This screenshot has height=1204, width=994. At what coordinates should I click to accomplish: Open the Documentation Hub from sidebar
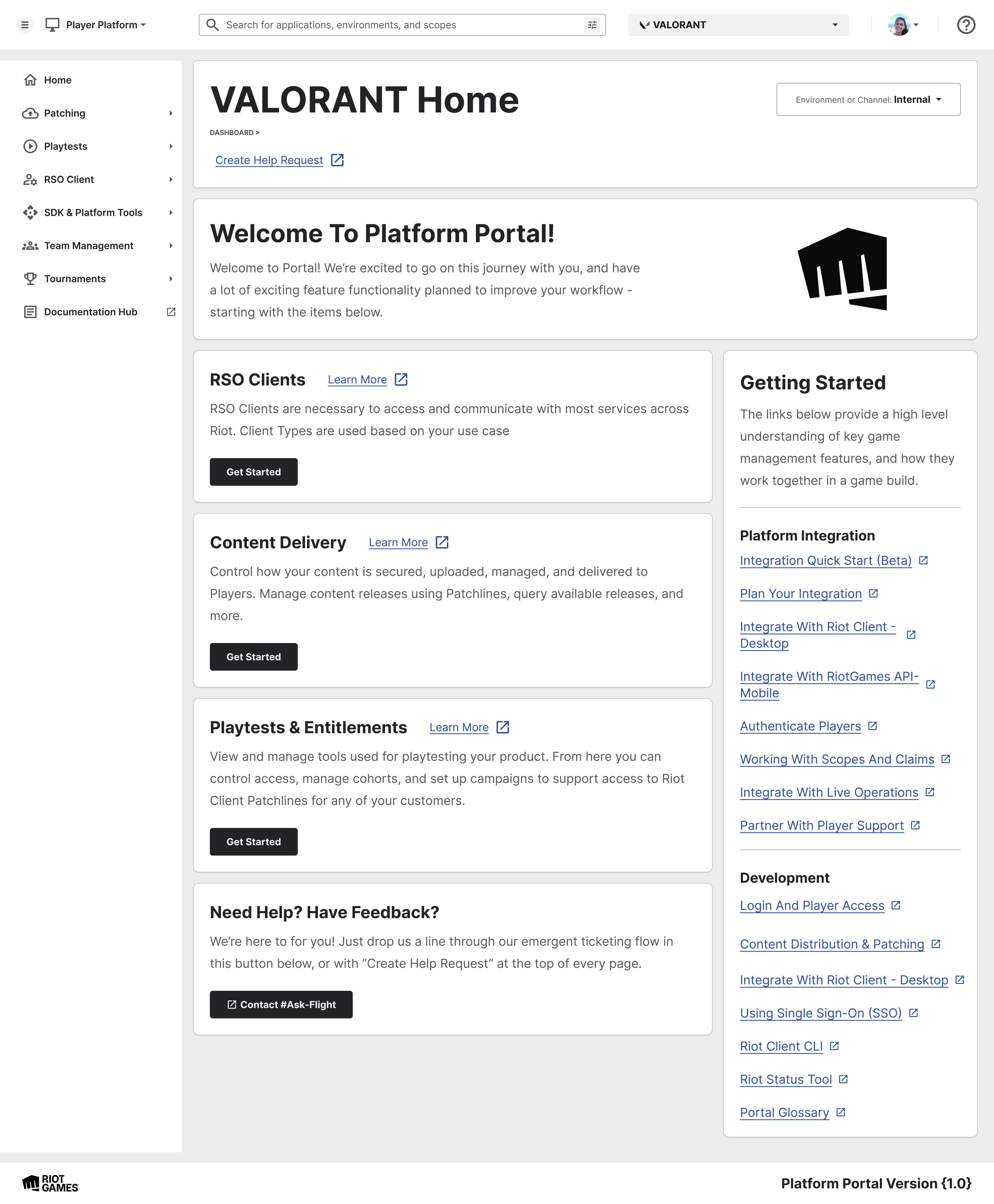click(x=90, y=311)
